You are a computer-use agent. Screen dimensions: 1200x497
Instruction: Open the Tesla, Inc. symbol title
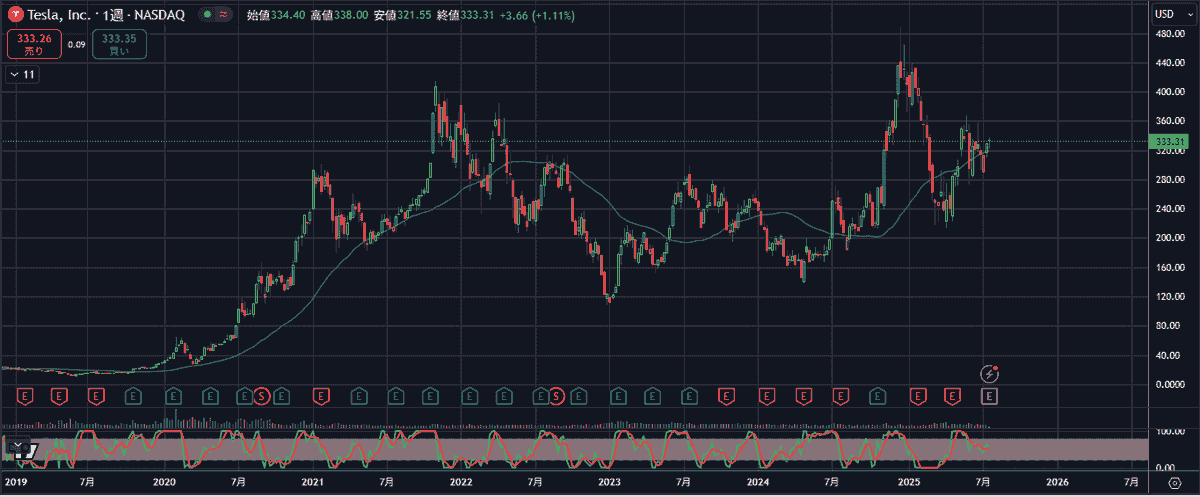point(60,15)
